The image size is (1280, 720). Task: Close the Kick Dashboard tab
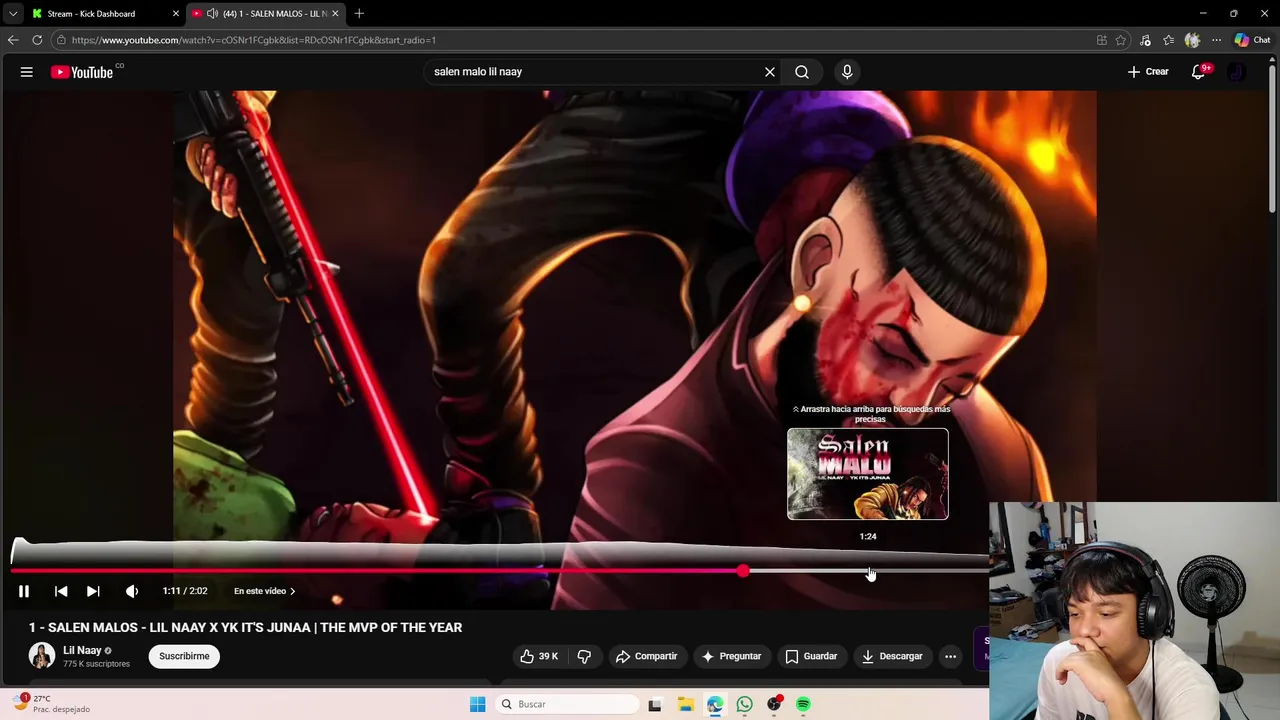176,14
